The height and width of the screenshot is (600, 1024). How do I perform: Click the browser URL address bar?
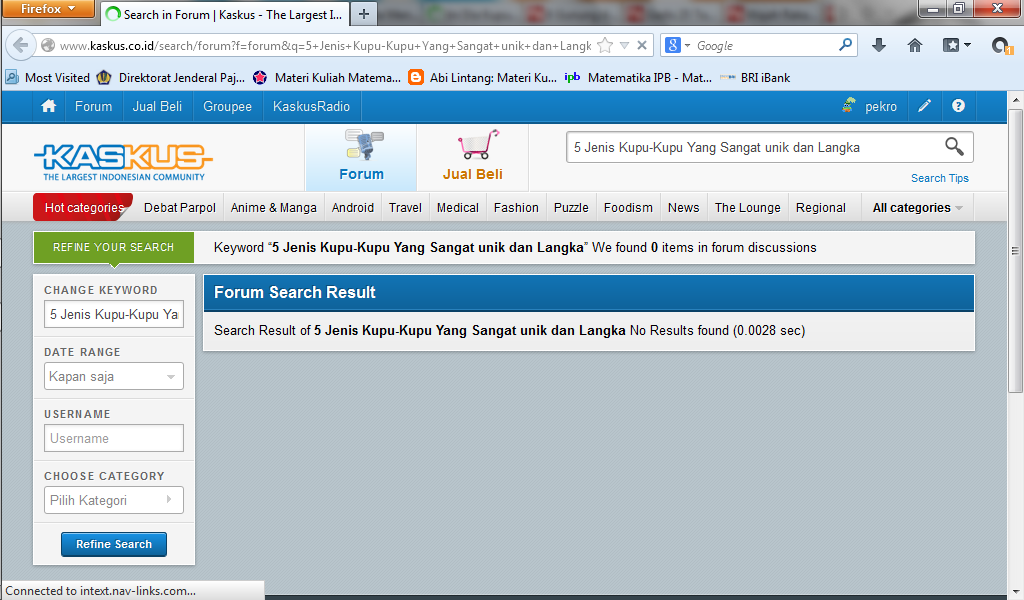click(325, 45)
